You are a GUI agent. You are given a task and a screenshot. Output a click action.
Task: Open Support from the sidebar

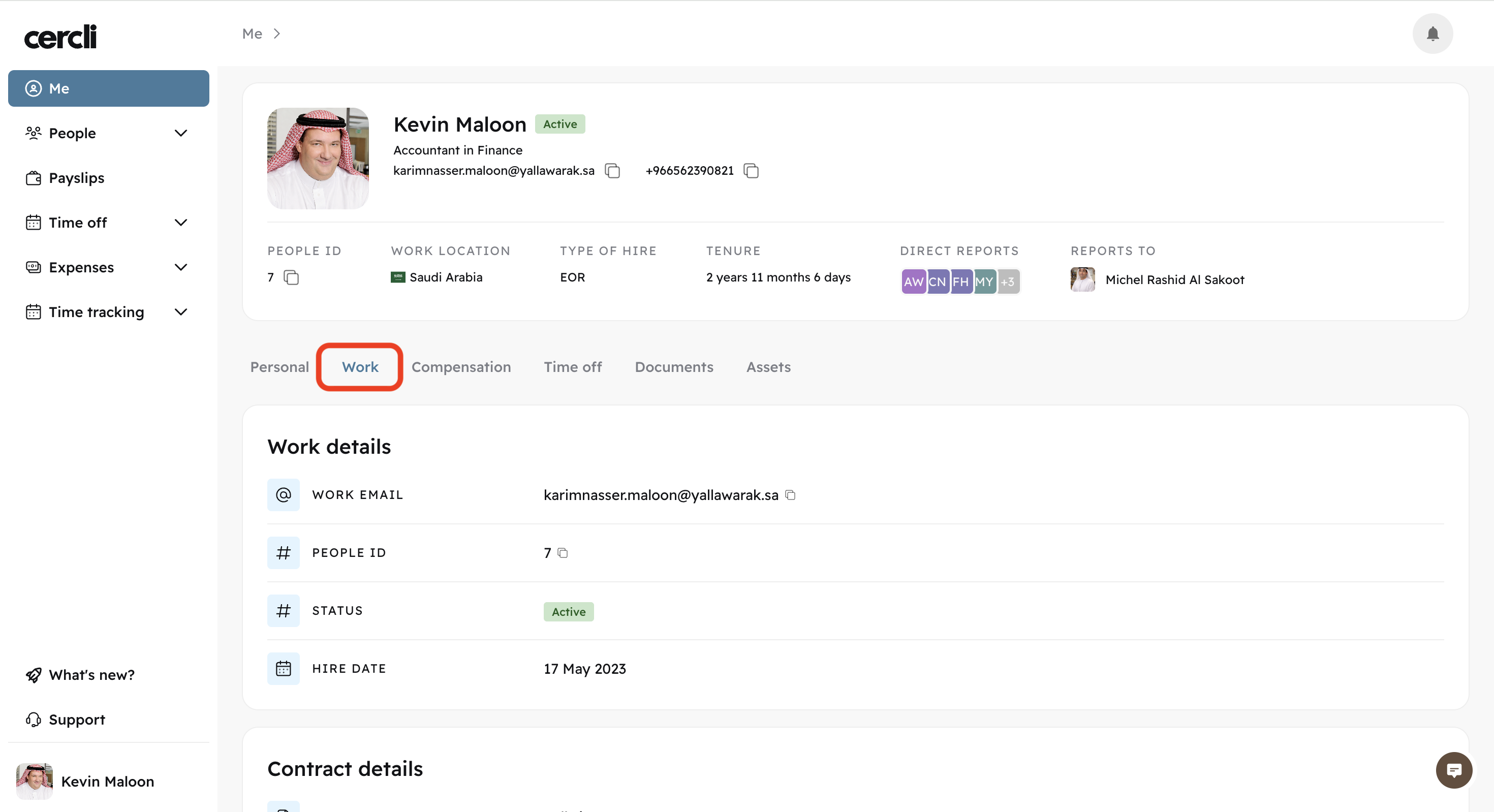(x=77, y=719)
